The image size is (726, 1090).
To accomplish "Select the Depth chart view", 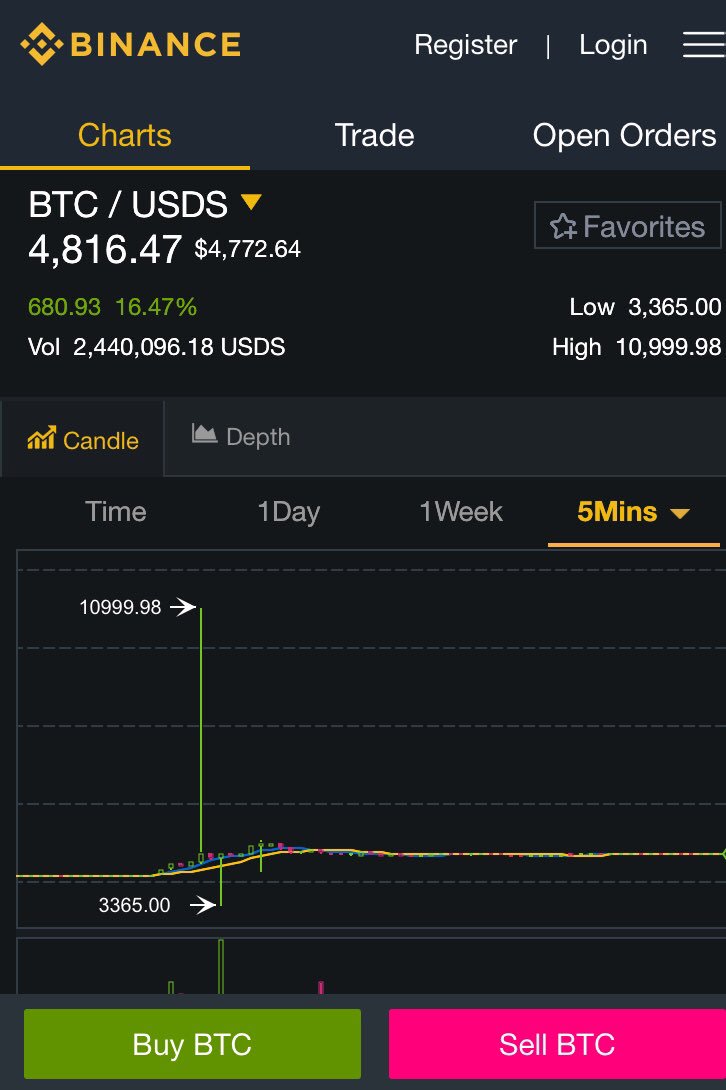I will coord(241,437).
